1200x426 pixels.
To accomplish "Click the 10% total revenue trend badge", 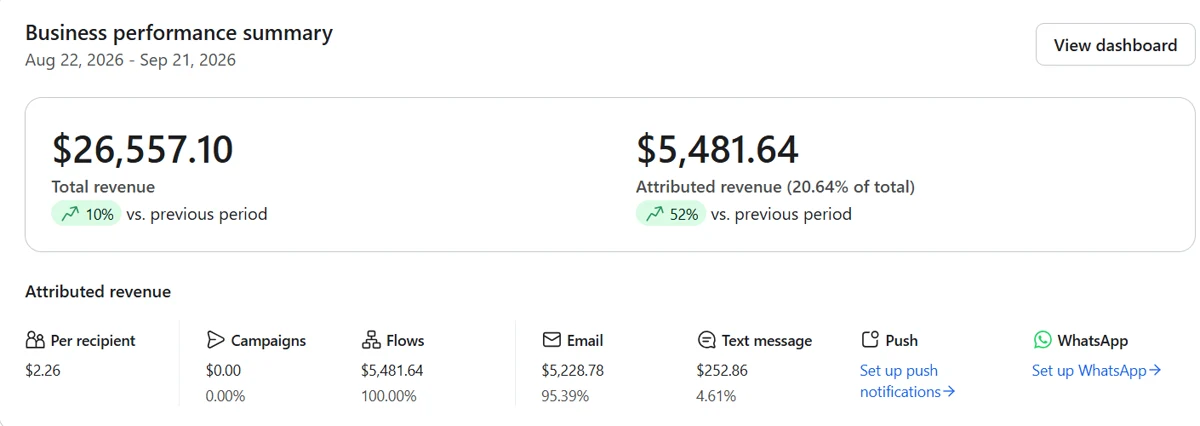I will pyautogui.click(x=86, y=214).
